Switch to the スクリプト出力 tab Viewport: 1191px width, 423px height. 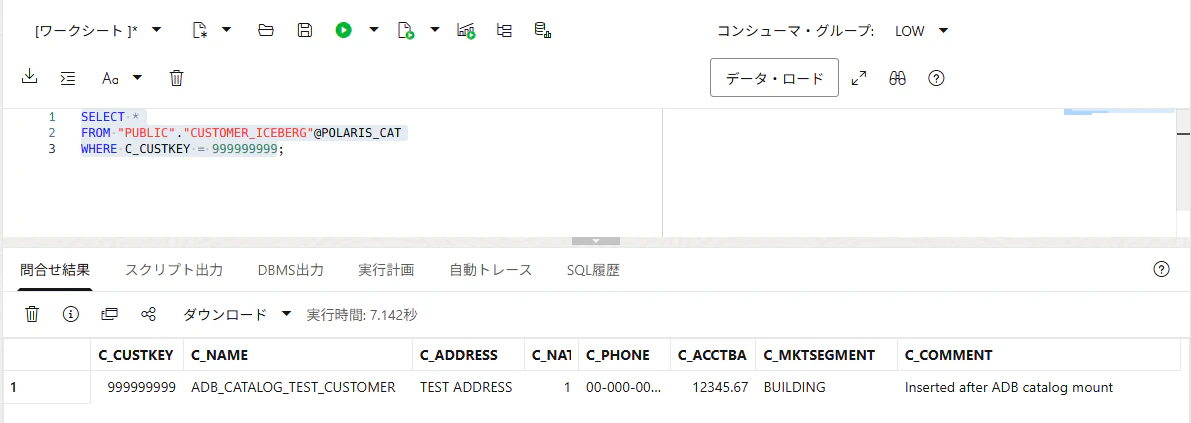point(174,270)
